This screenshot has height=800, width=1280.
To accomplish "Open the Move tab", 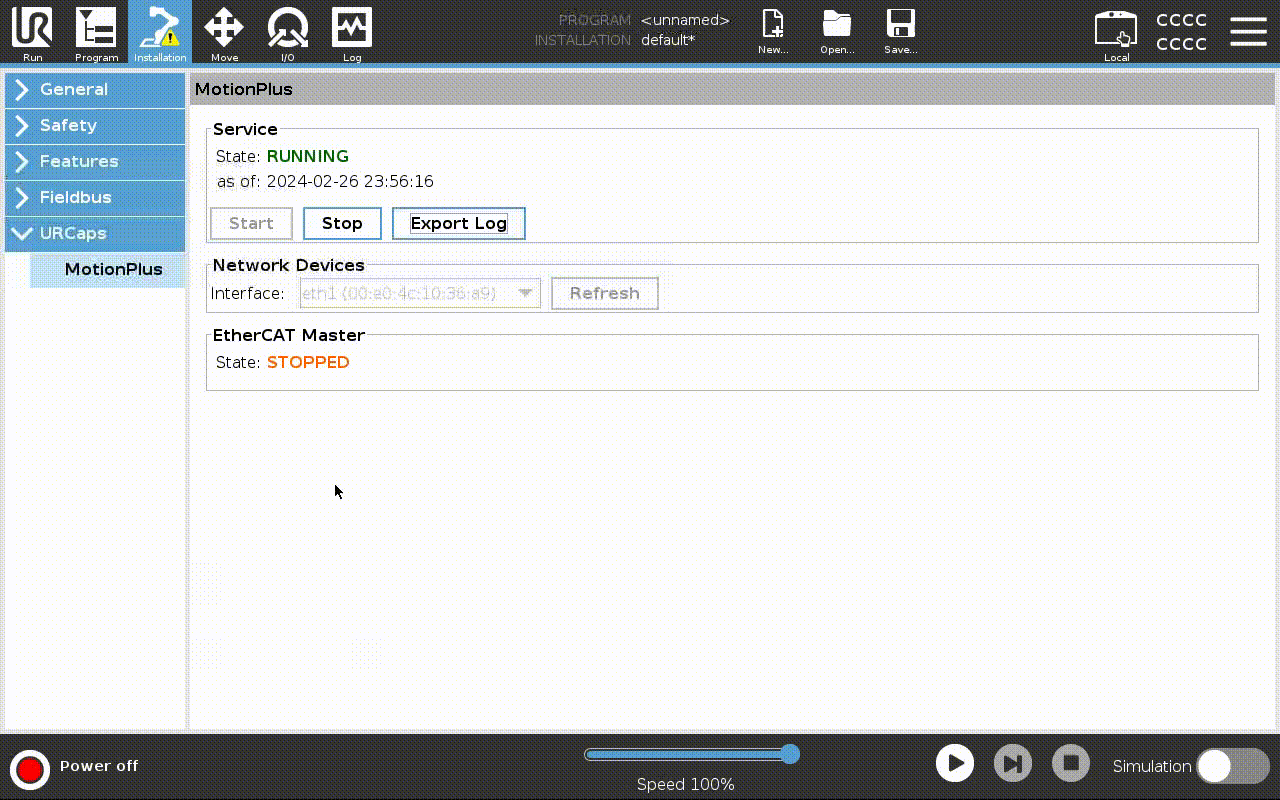I will [224, 33].
